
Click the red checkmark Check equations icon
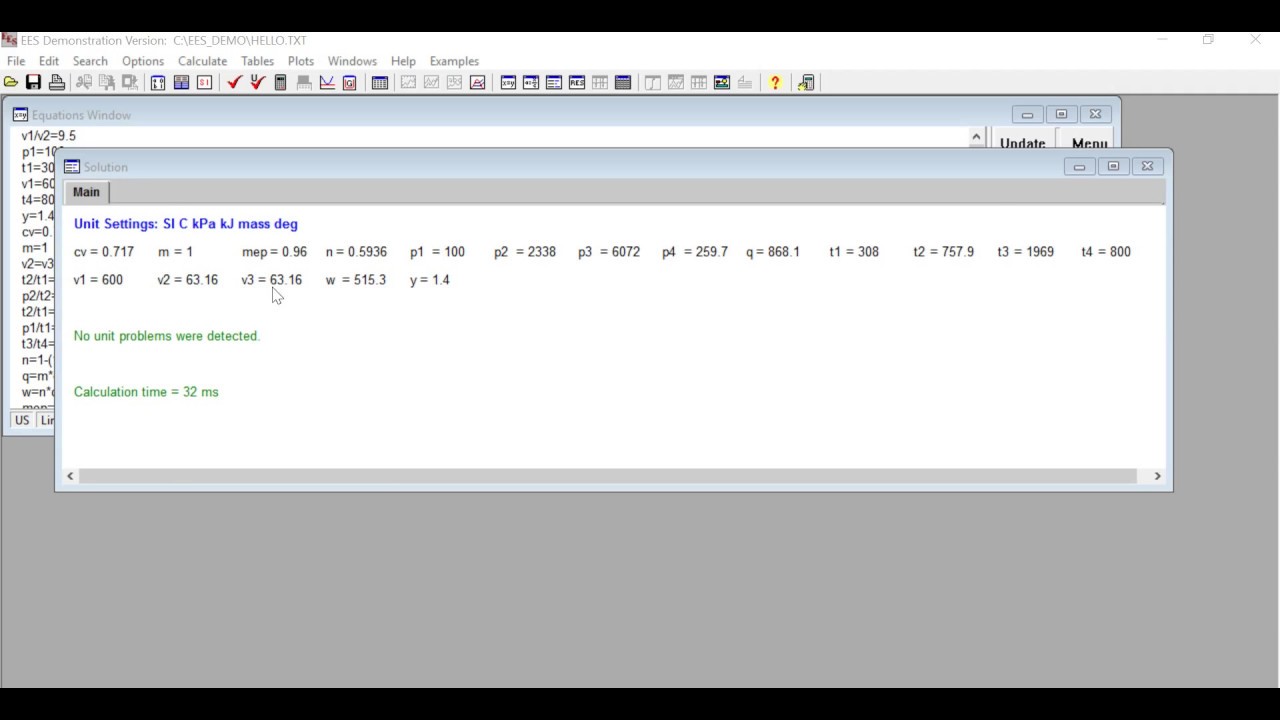(x=234, y=82)
